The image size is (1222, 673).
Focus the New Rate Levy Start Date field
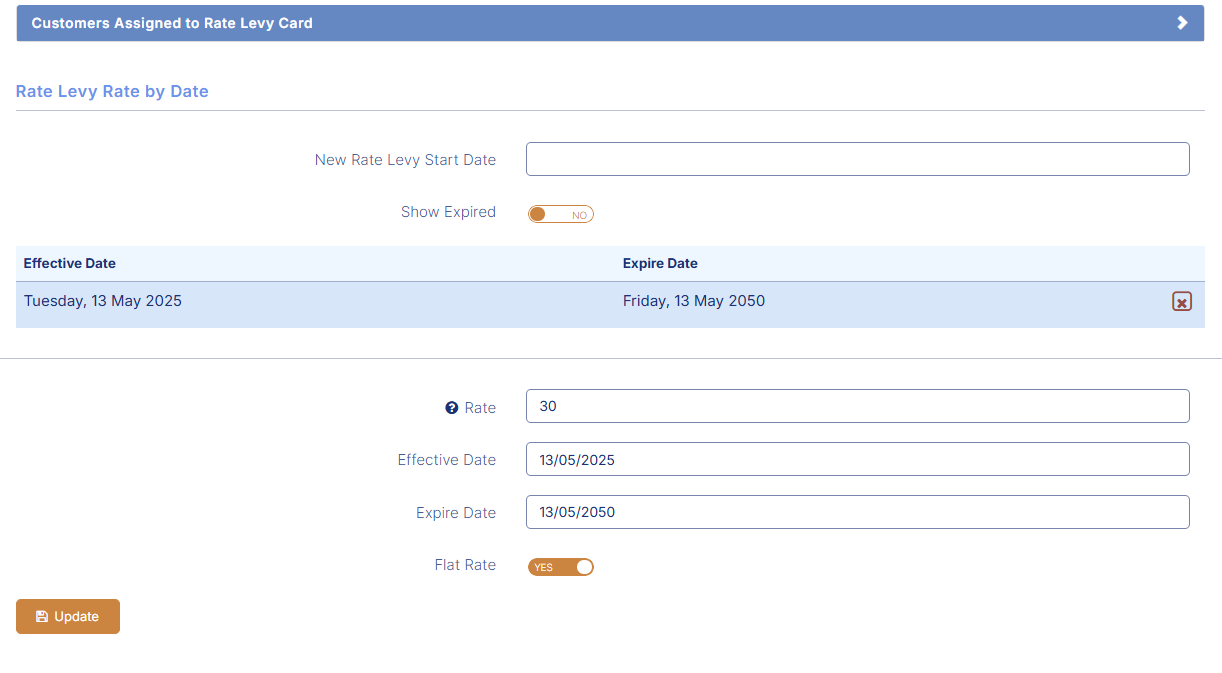point(858,159)
